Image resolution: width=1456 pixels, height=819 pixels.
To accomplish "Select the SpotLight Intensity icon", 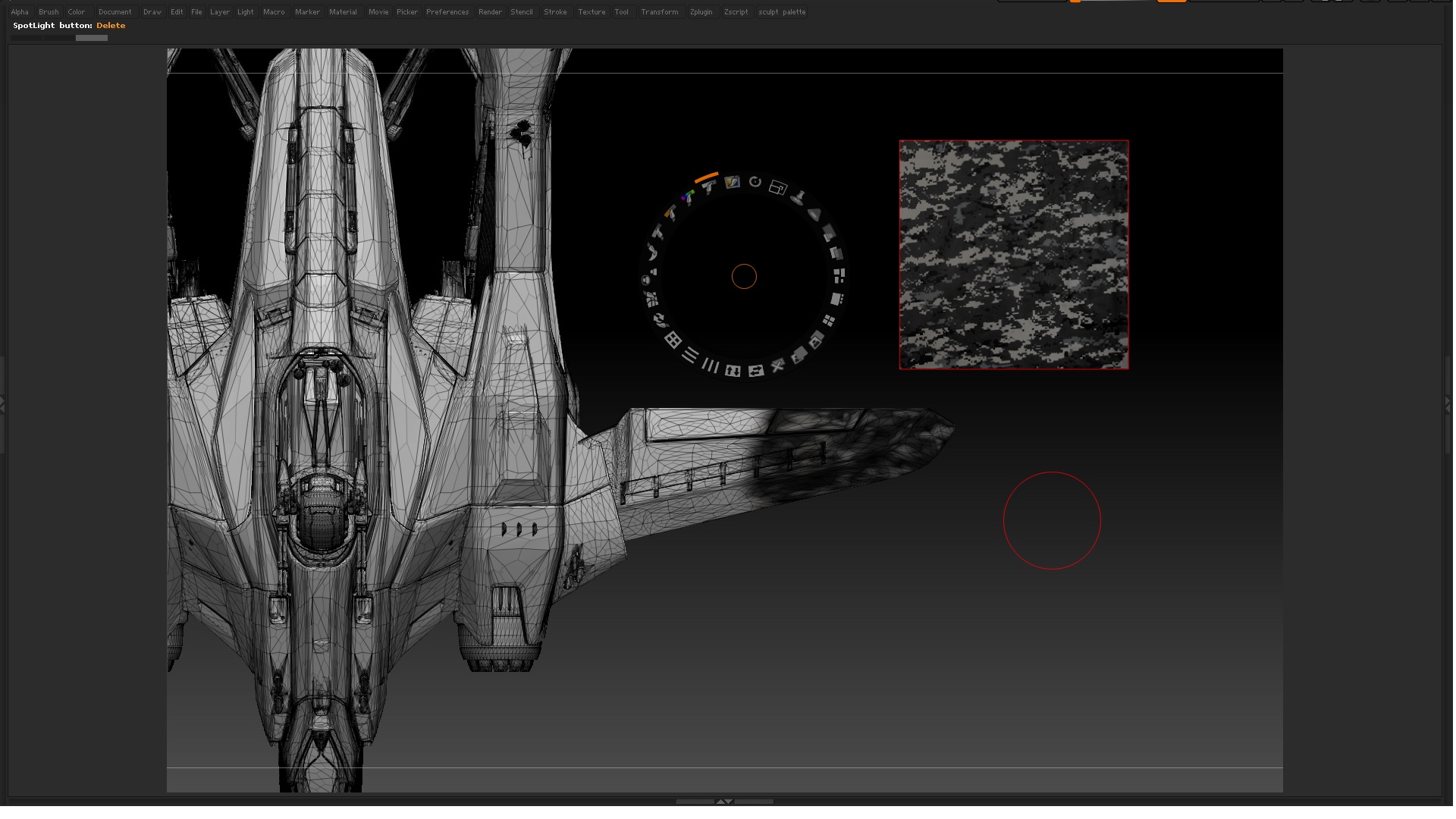I will tap(709, 186).
